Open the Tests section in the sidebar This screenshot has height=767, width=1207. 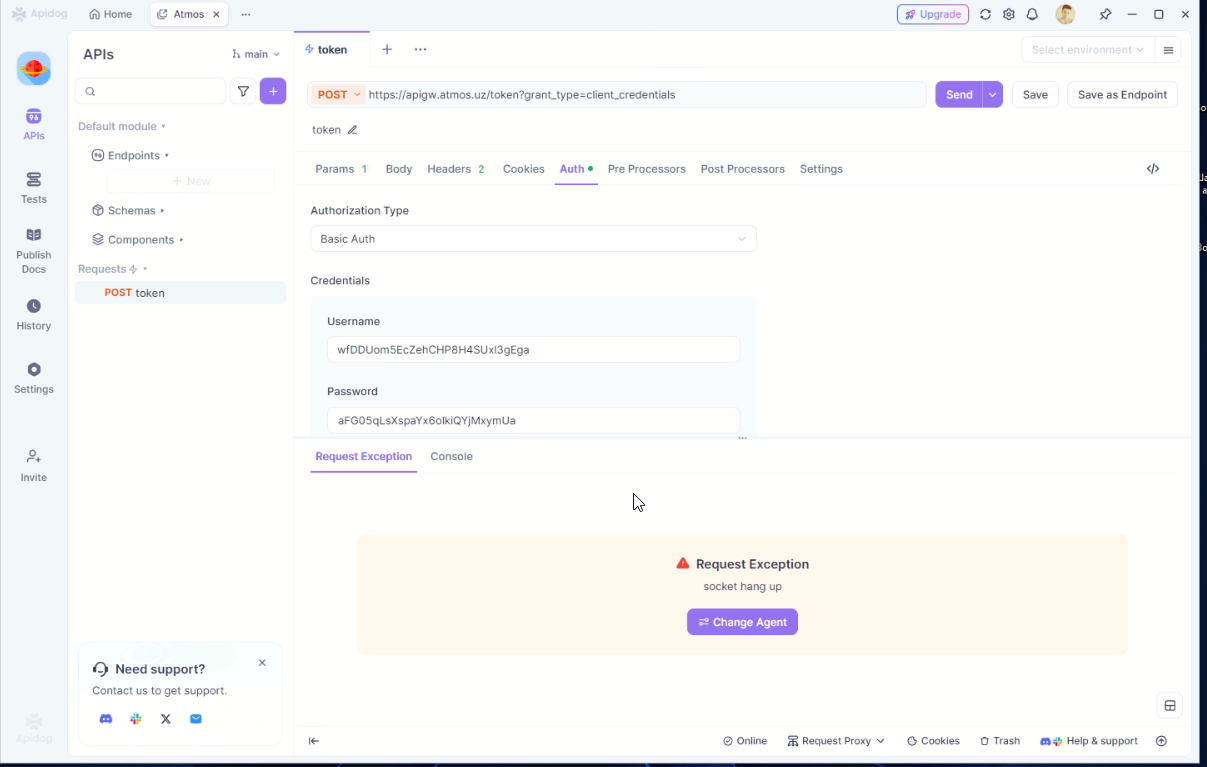pos(33,187)
